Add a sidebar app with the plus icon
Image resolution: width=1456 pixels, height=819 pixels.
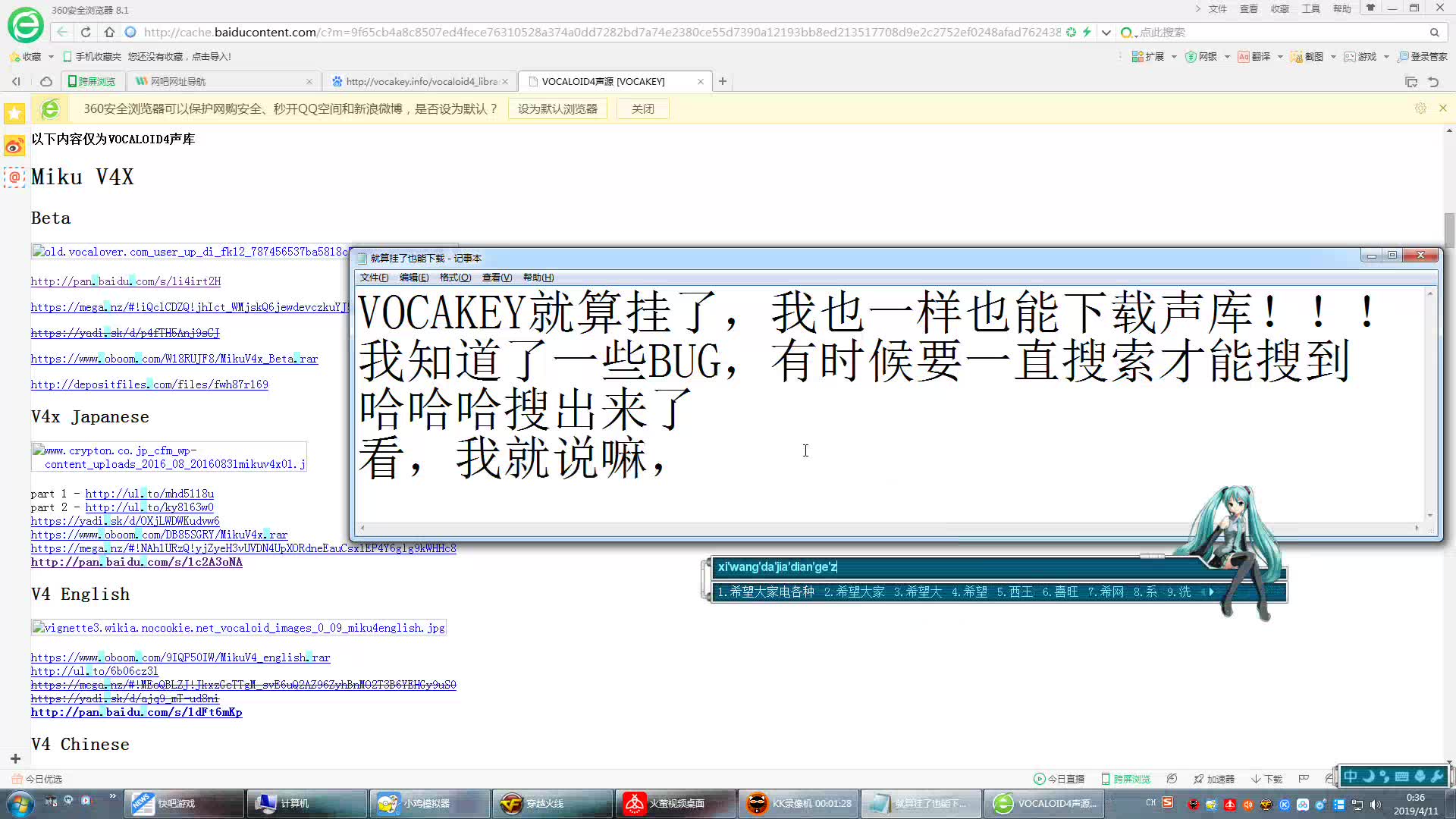tap(15, 758)
